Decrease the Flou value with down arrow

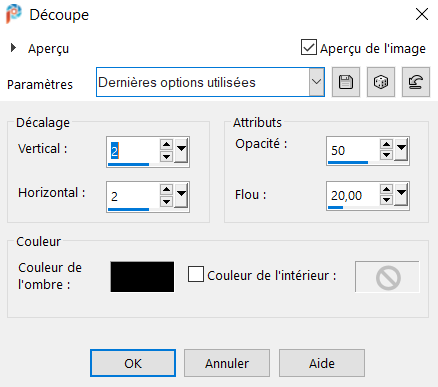point(386,200)
